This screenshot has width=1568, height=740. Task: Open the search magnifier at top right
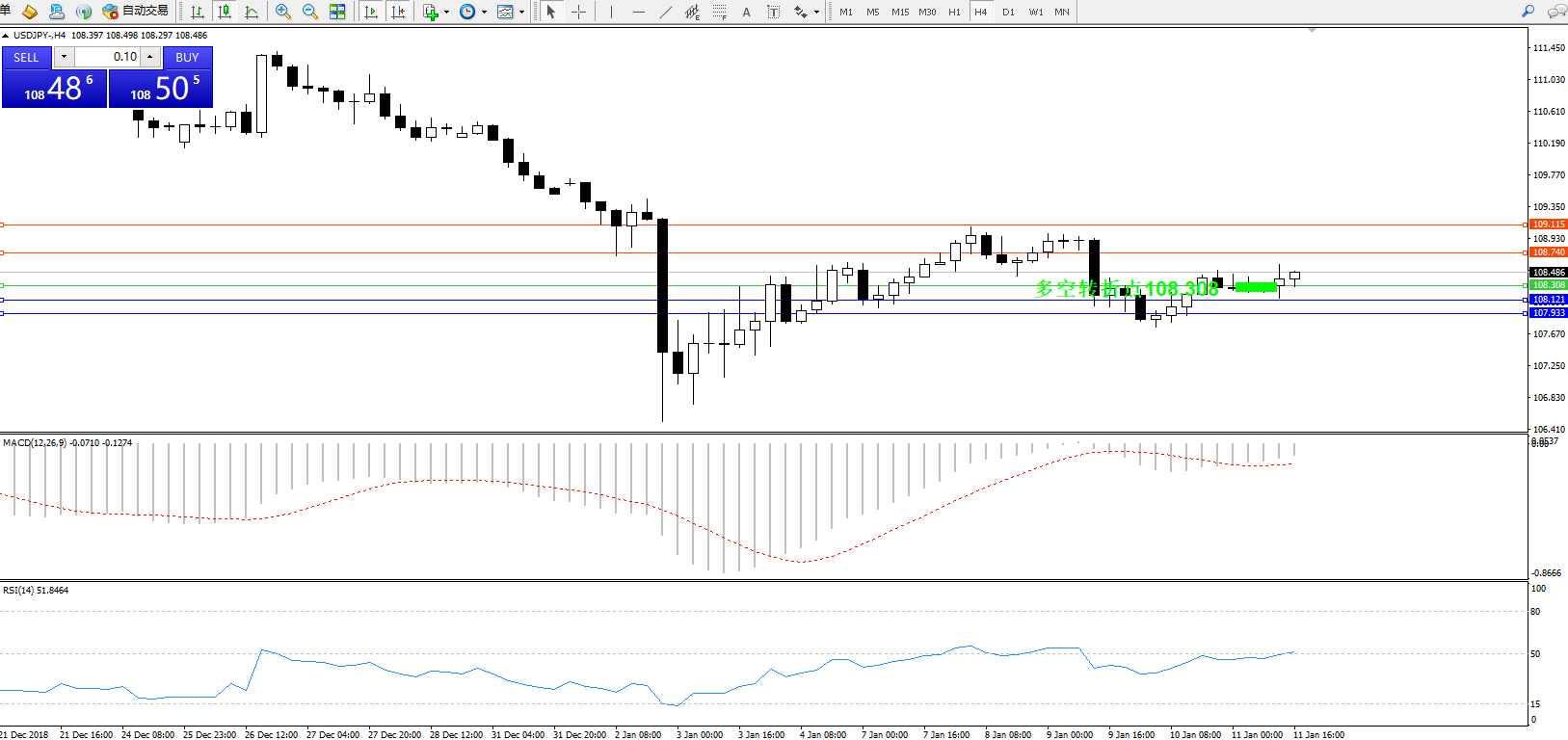[x=1528, y=12]
